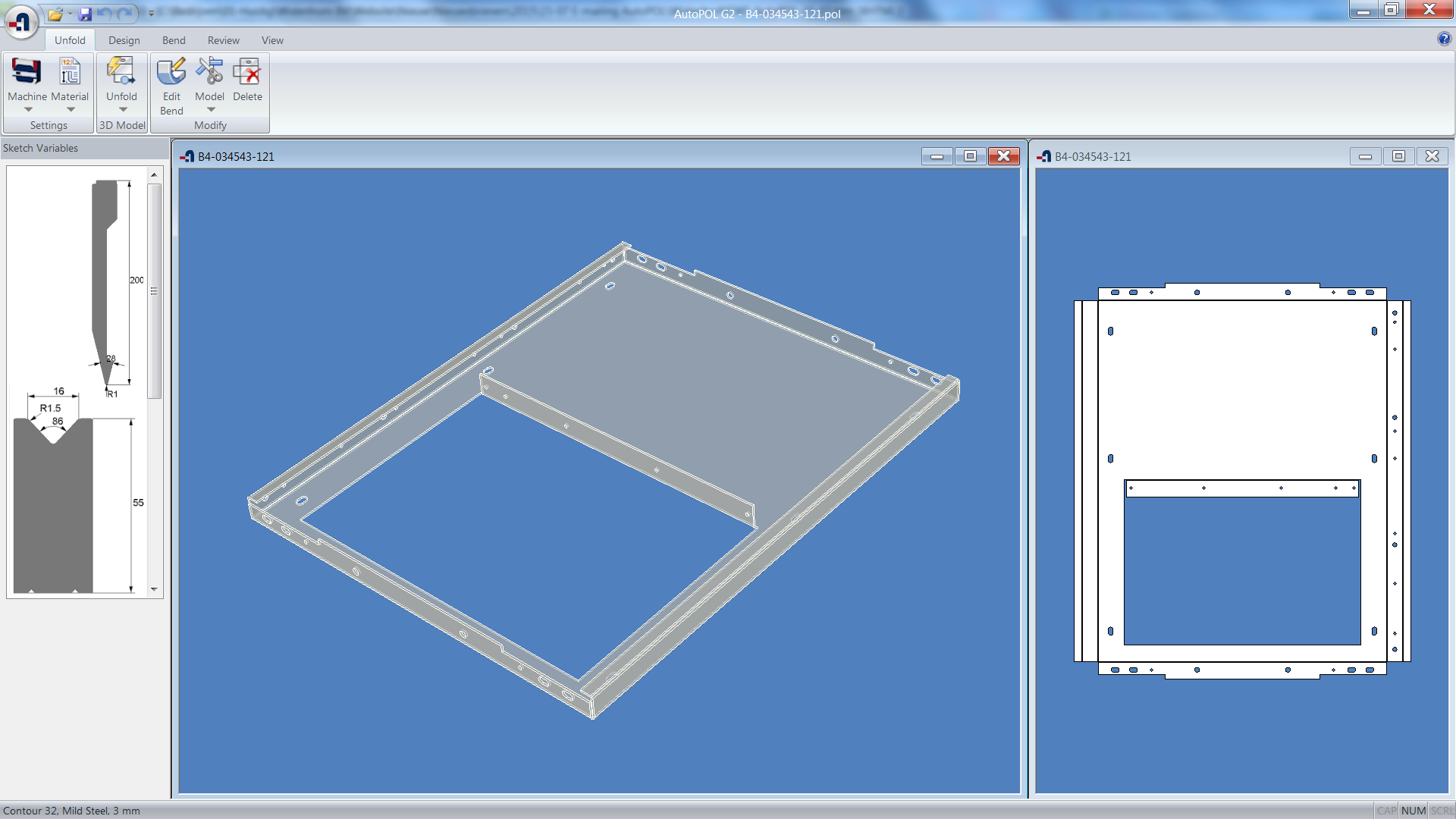1456x819 pixels.
Task: Expand the arrow under the Model button
Action: (211, 110)
